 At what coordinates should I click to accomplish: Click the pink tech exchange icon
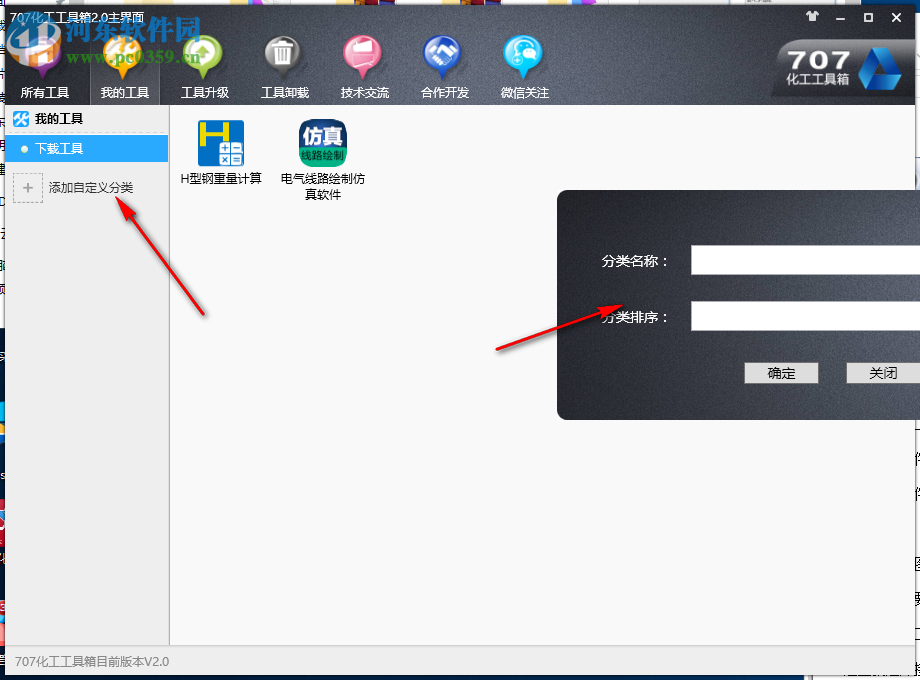[362, 56]
